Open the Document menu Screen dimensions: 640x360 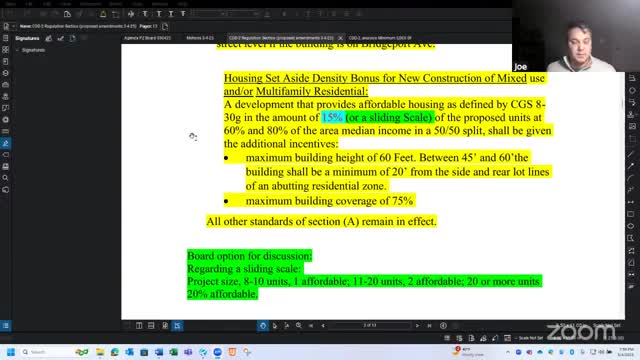click(90, 4)
